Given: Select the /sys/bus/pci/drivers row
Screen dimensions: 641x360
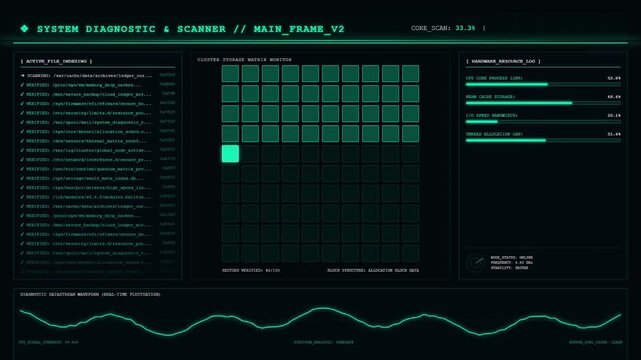Looking at the screenshot, I should tap(97, 188).
